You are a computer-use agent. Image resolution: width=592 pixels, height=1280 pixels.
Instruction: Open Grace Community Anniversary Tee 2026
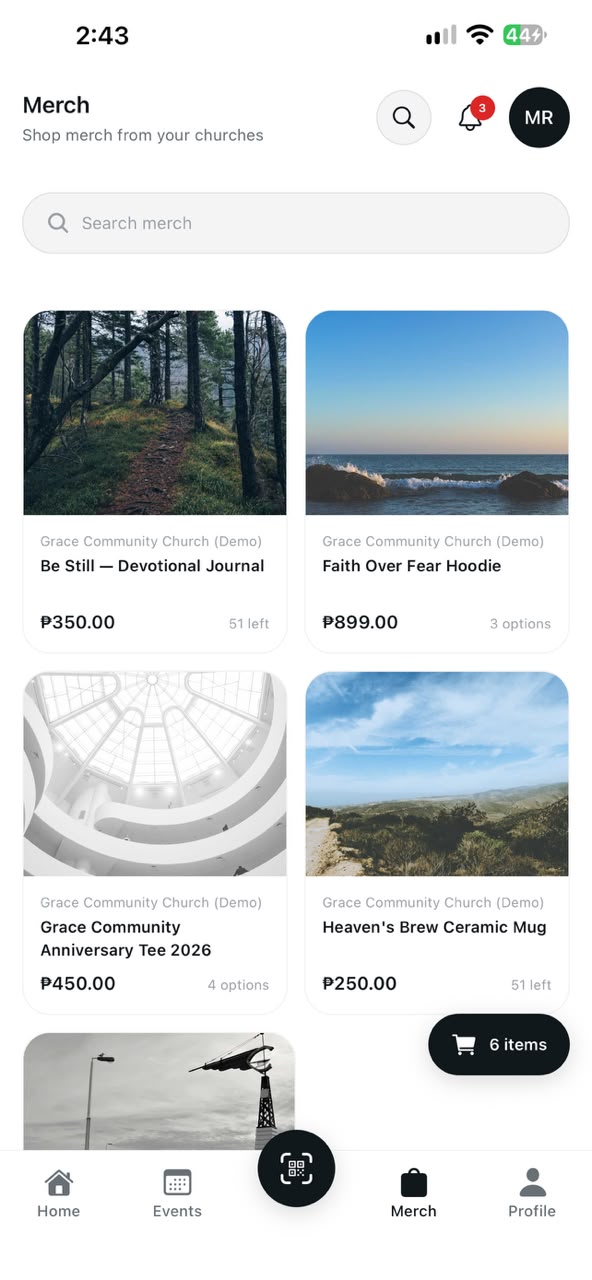(126, 939)
